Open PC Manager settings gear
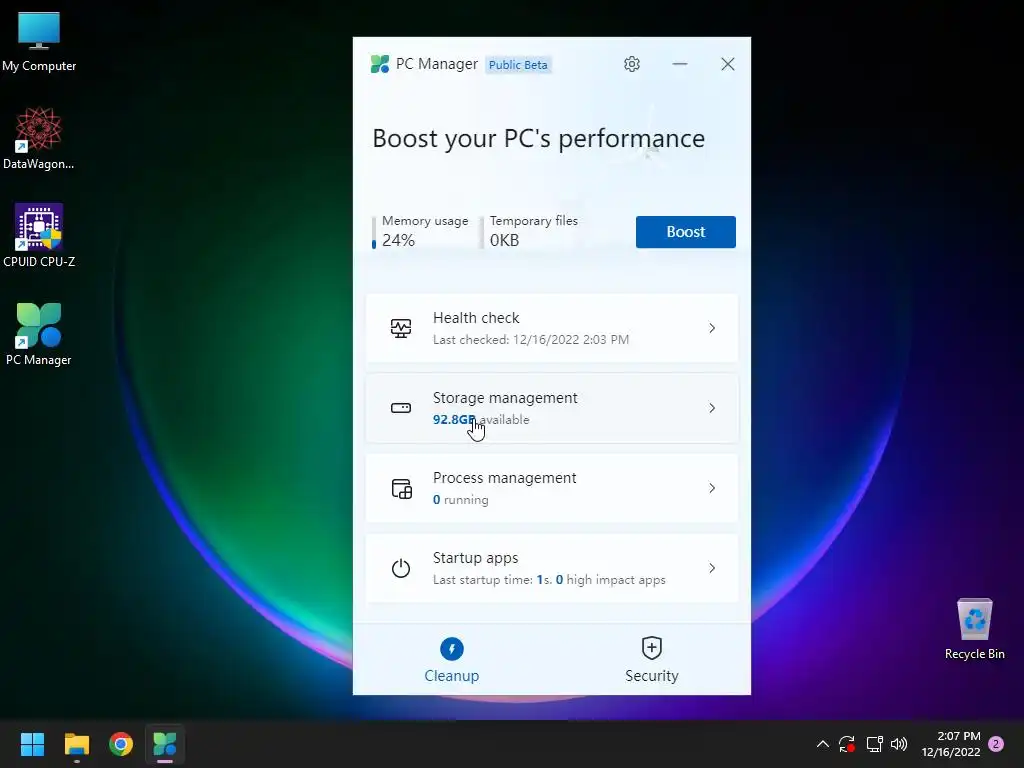 [632, 64]
